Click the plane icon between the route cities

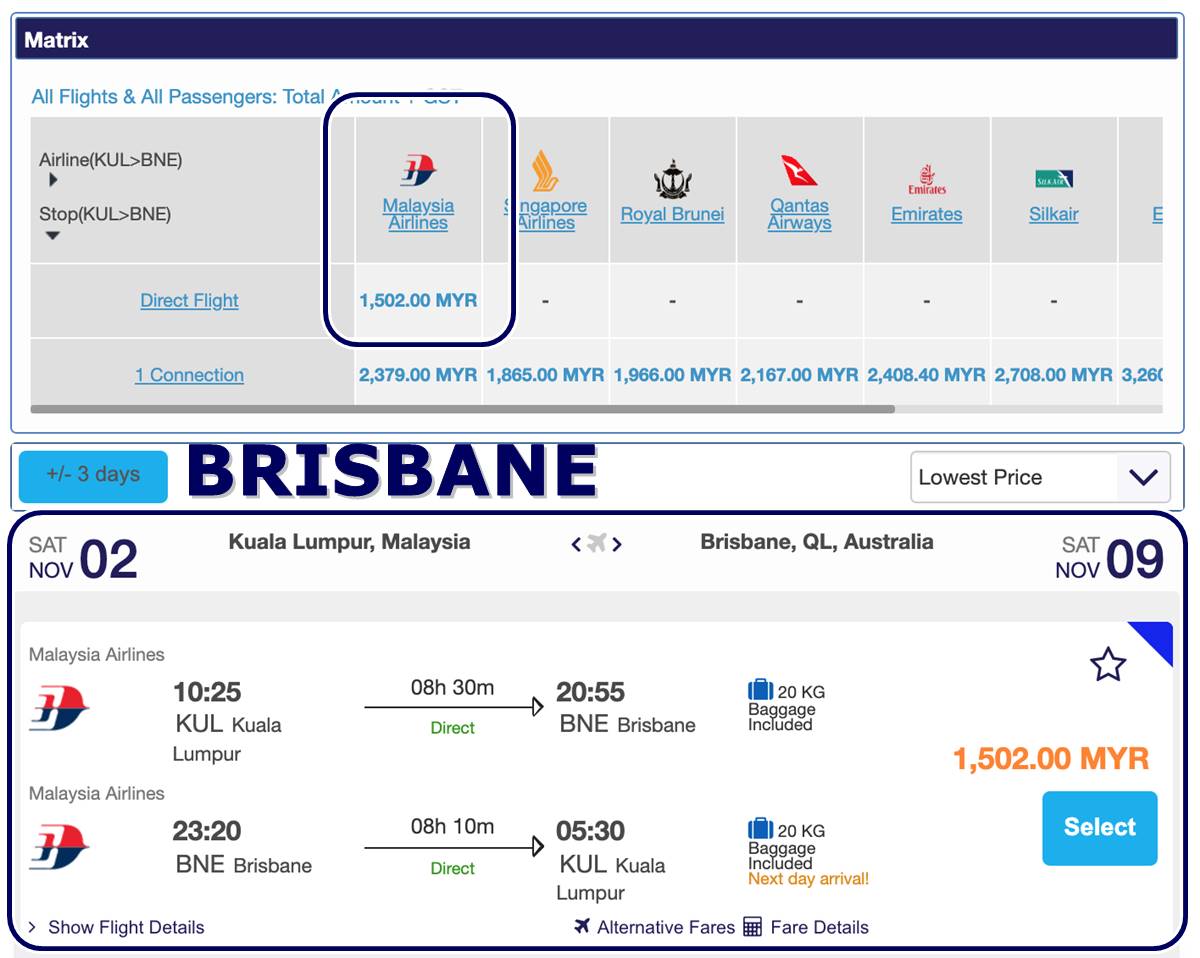597,543
